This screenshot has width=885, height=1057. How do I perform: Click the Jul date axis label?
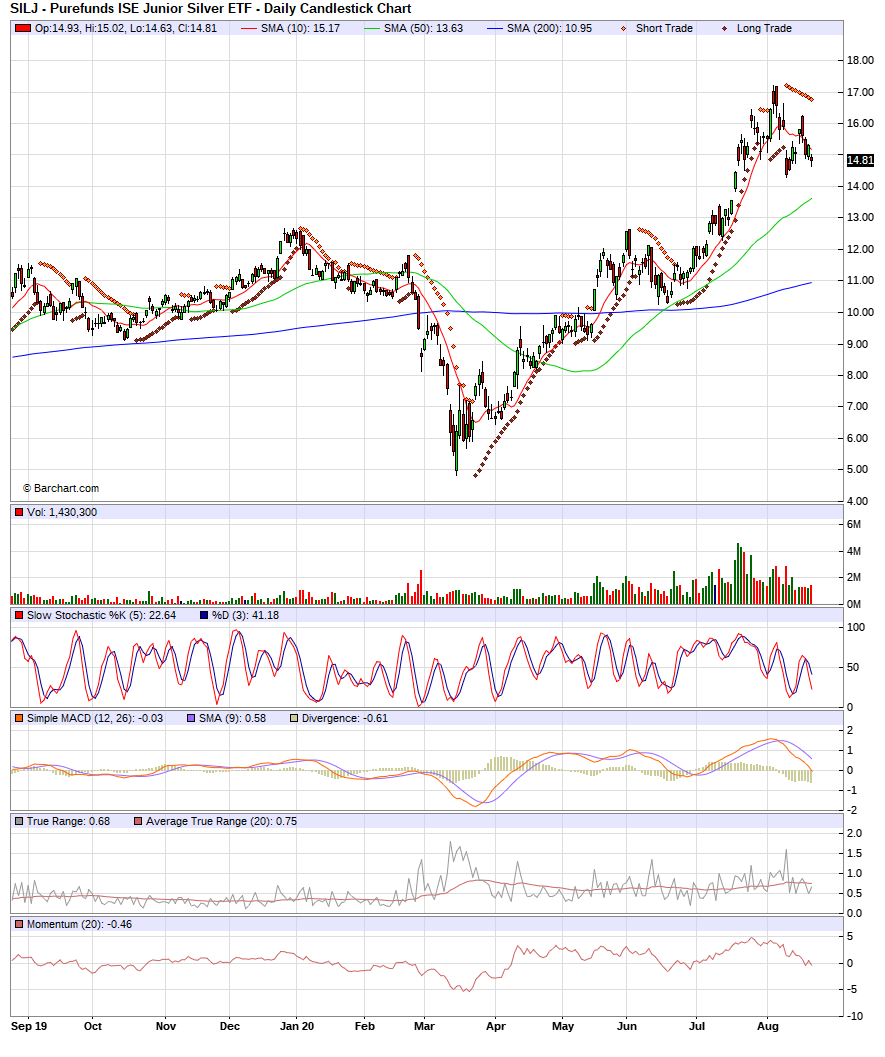click(x=697, y=1027)
